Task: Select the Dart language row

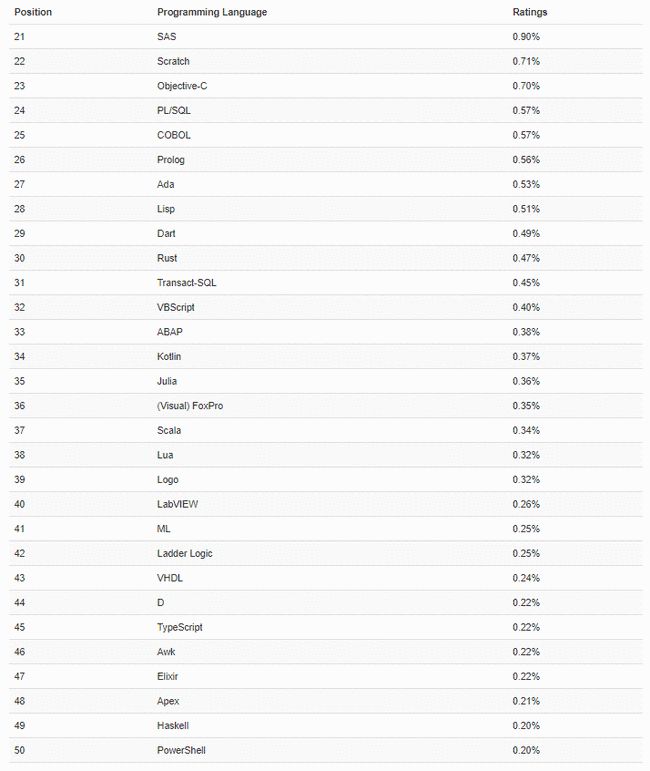Action: click(325, 234)
